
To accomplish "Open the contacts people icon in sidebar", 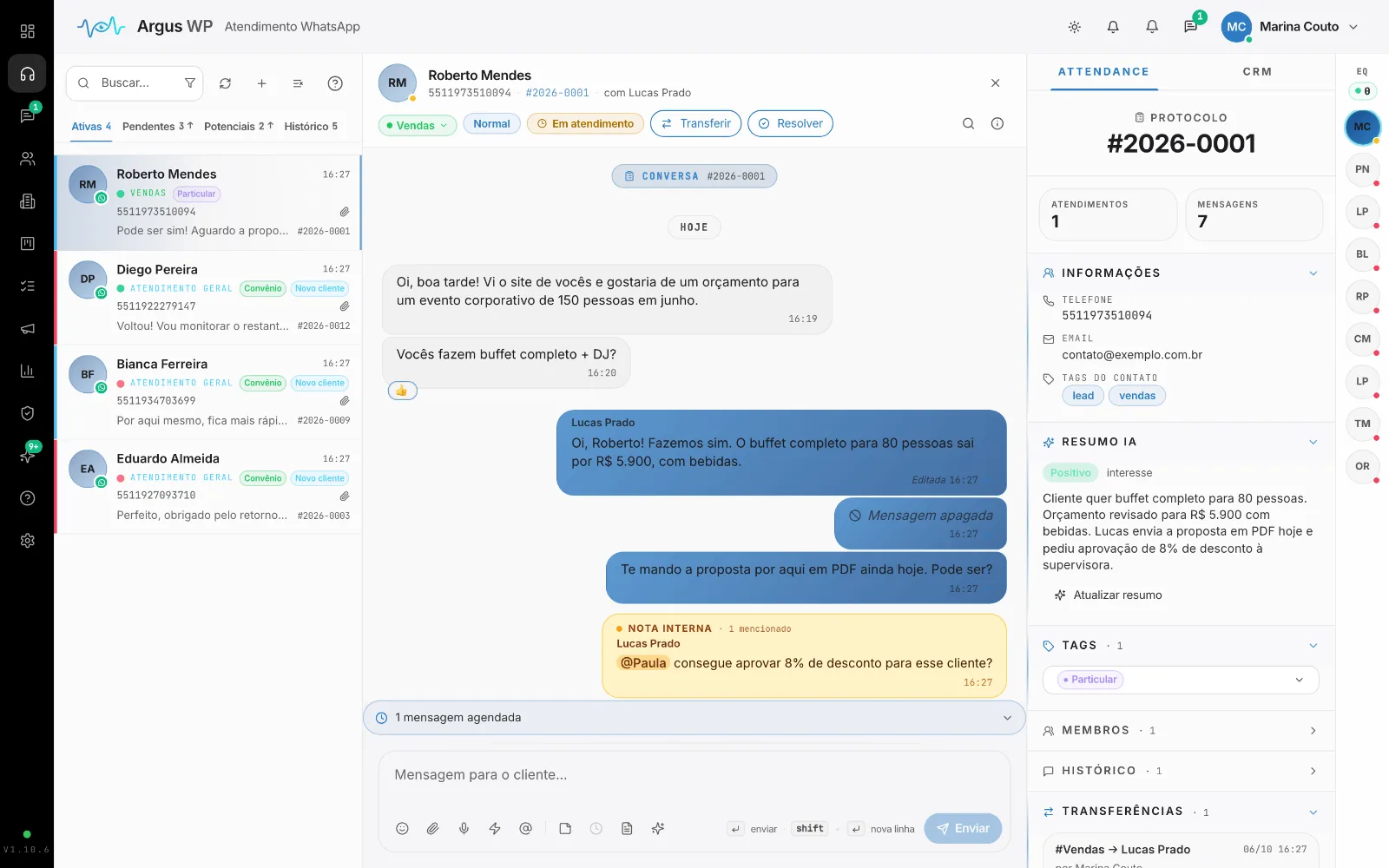I will click(27, 158).
